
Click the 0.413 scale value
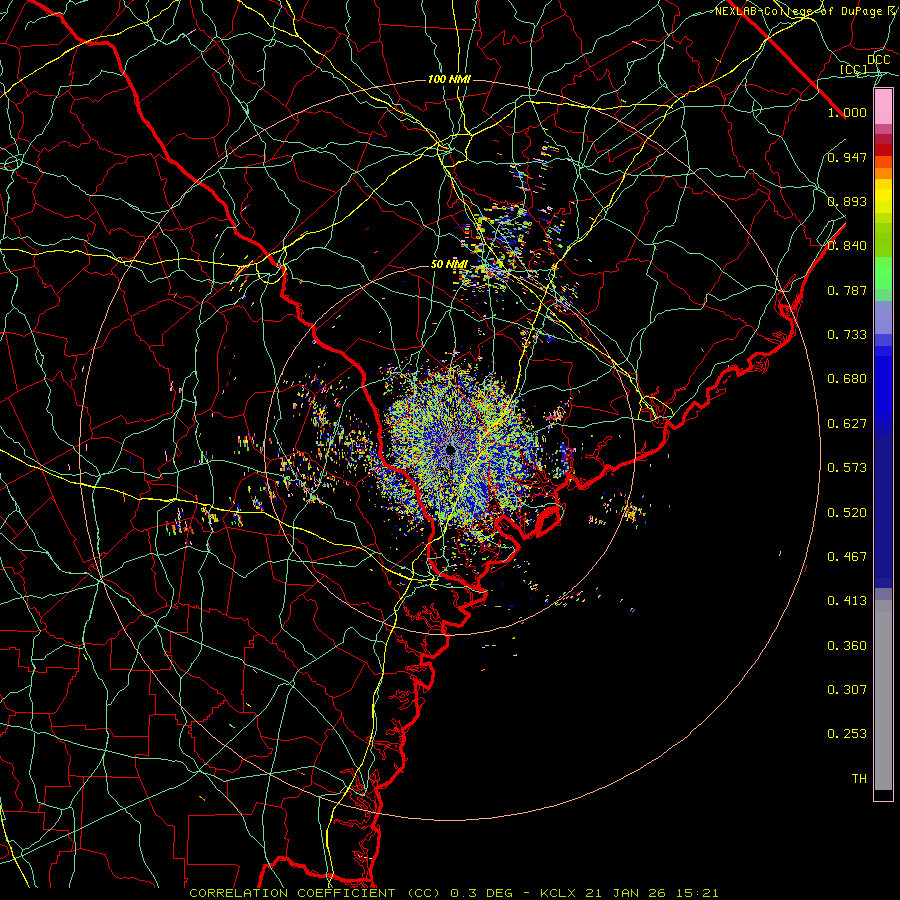pyautogui.click(x=847, y=601)
